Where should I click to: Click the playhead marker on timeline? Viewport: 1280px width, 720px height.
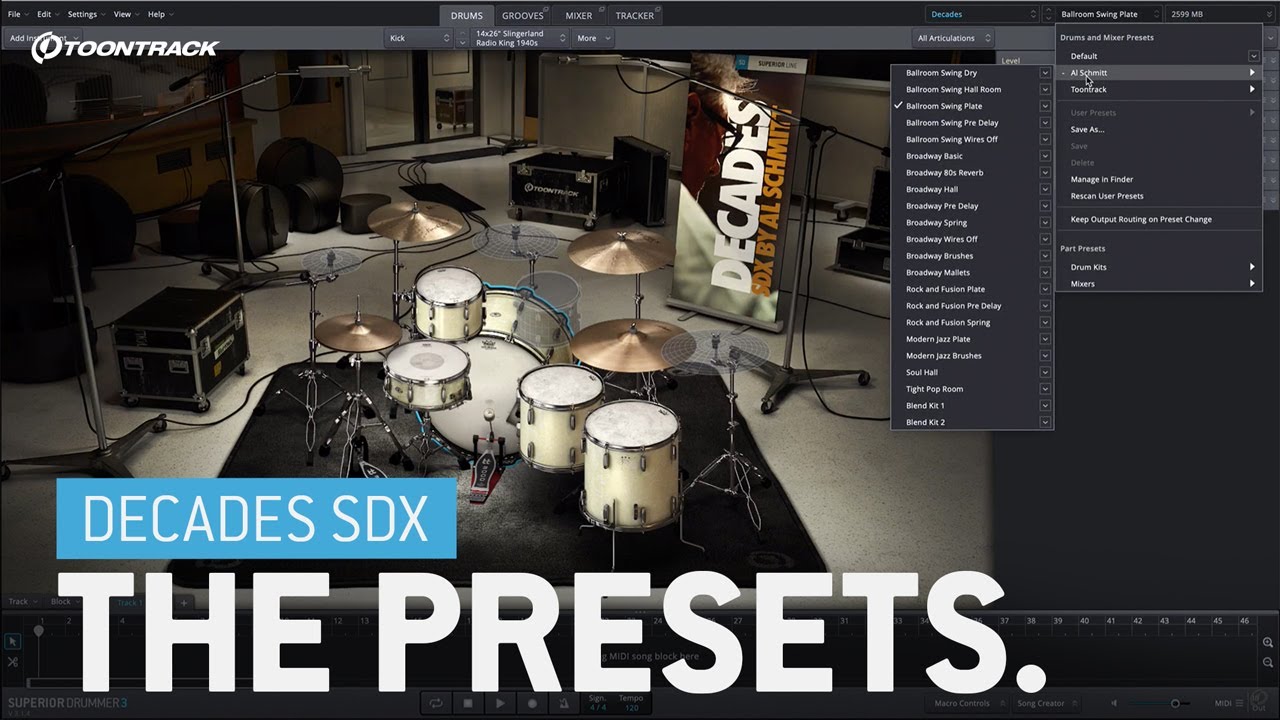point(39,631)
